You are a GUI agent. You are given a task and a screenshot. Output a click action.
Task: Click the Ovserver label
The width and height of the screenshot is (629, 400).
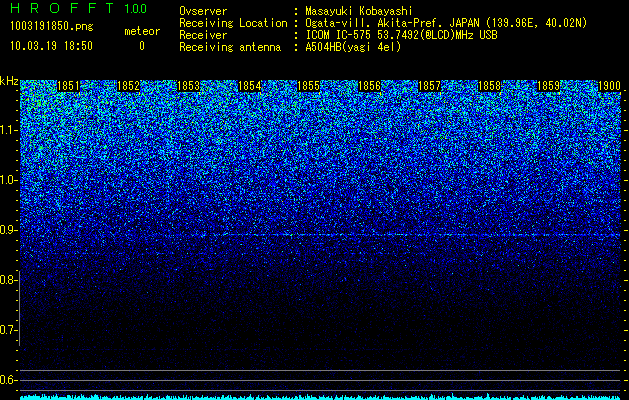(x=203, y=11)
